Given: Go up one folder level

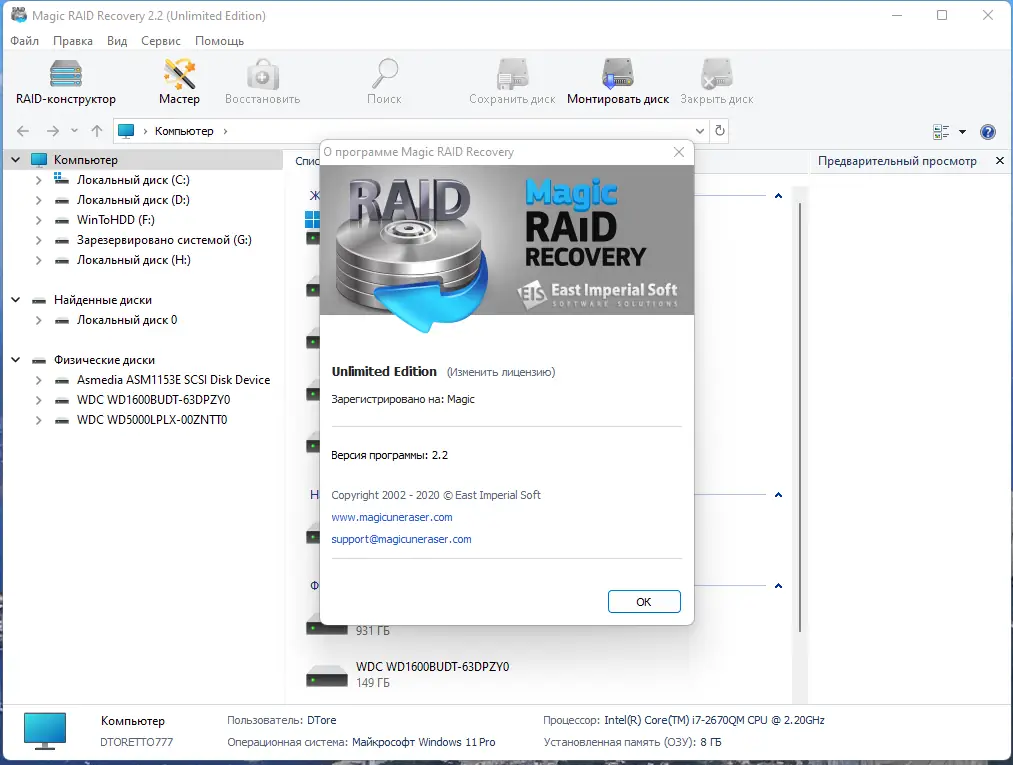Looking at the screenshot, I should click(x=96, y=130).
